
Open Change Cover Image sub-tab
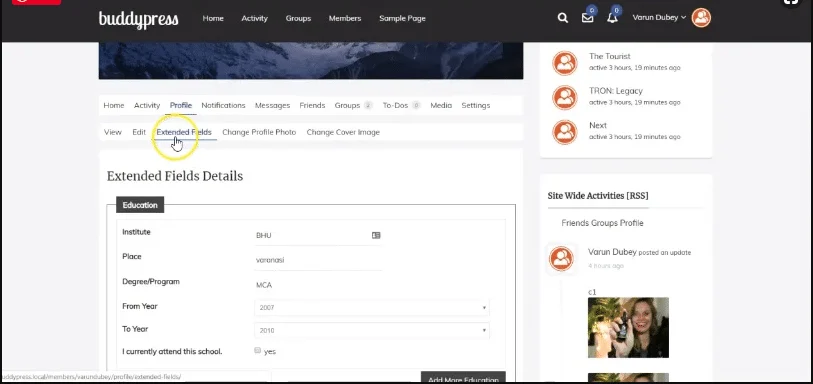pos(343,132)
